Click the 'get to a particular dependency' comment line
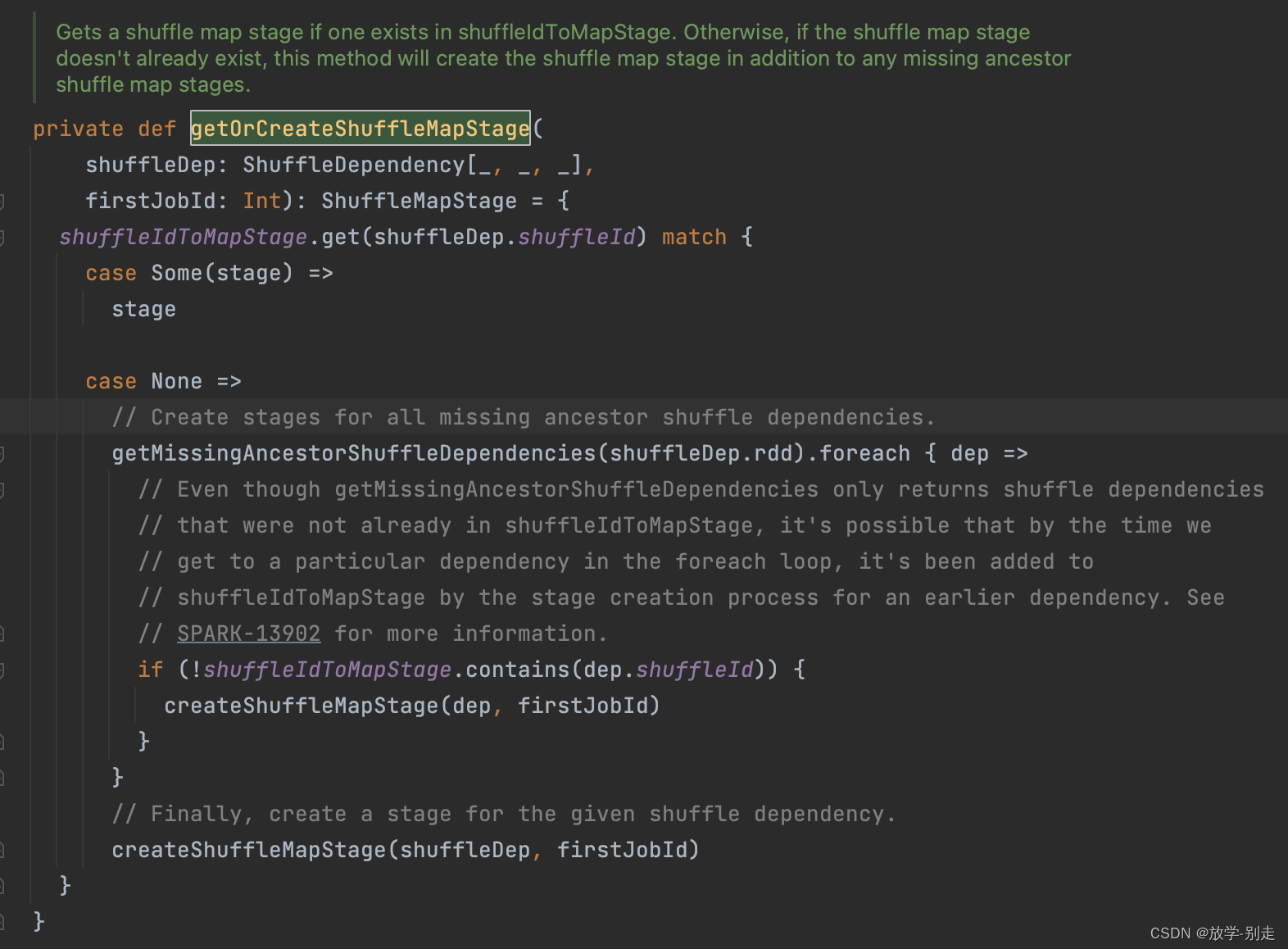 [616, 561]
